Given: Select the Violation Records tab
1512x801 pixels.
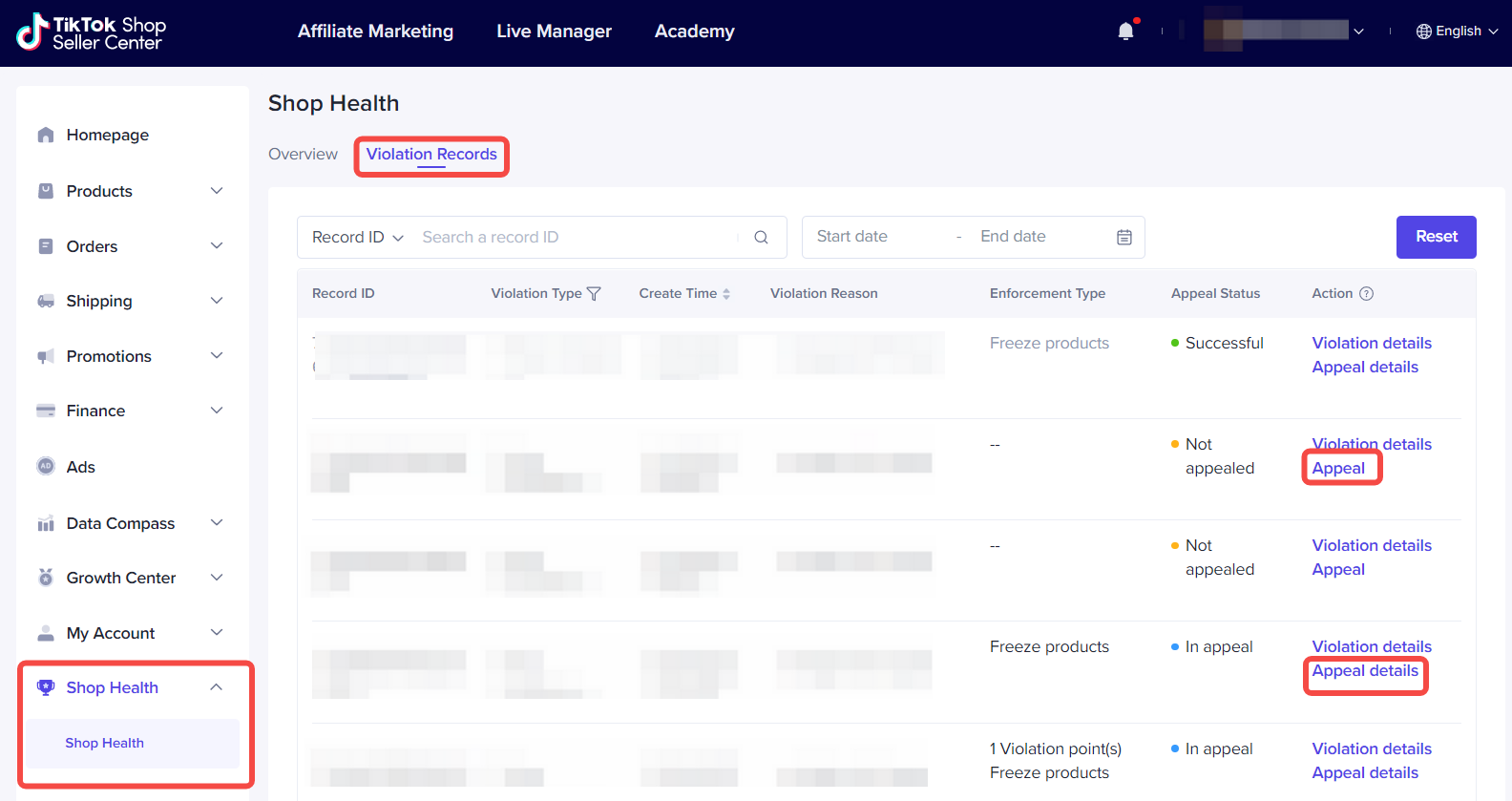Looking at the screenshot, I should (431, 155).
